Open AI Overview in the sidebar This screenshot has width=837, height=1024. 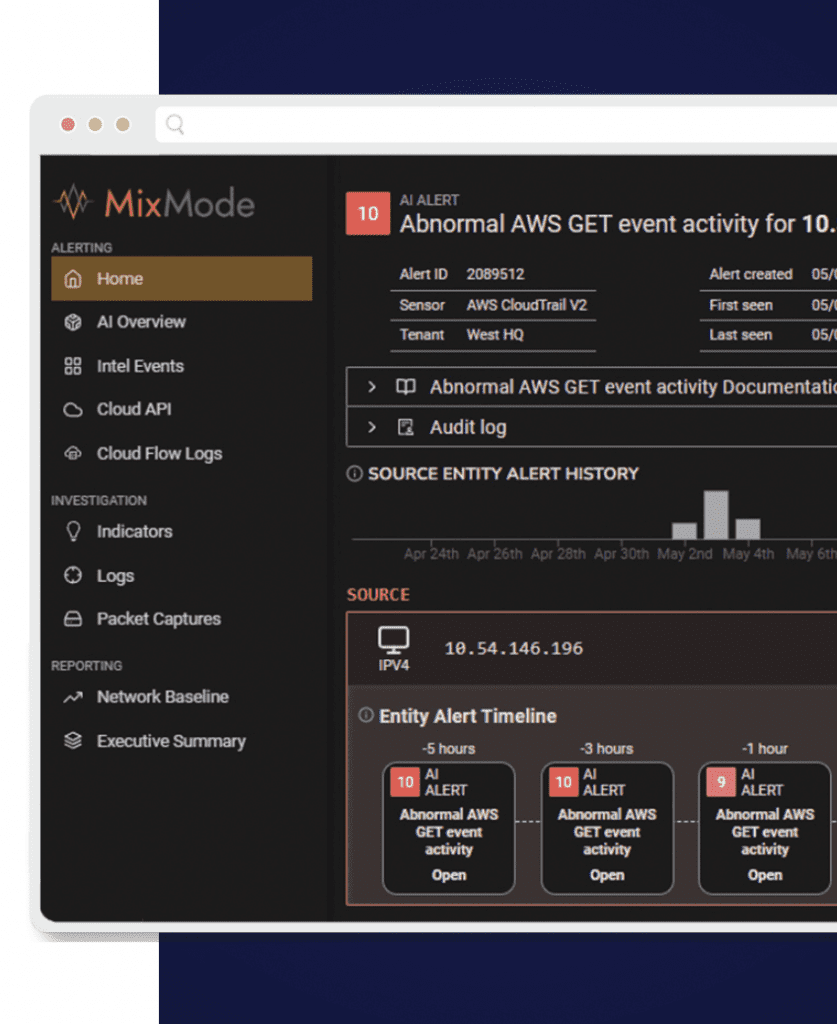[x=141, y=322]
